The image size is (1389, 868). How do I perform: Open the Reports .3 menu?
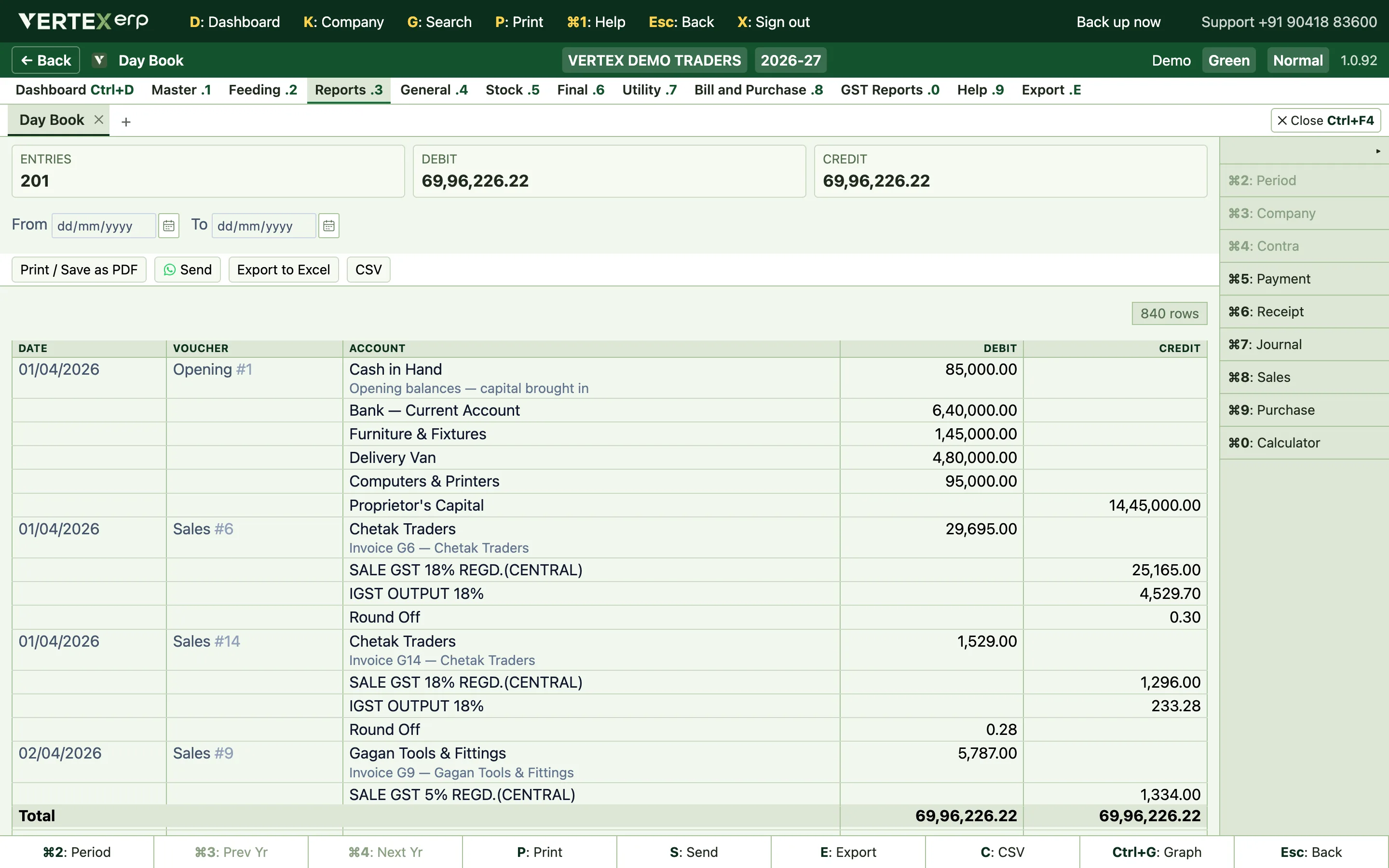pyautogui.click(x=349, y=90)
